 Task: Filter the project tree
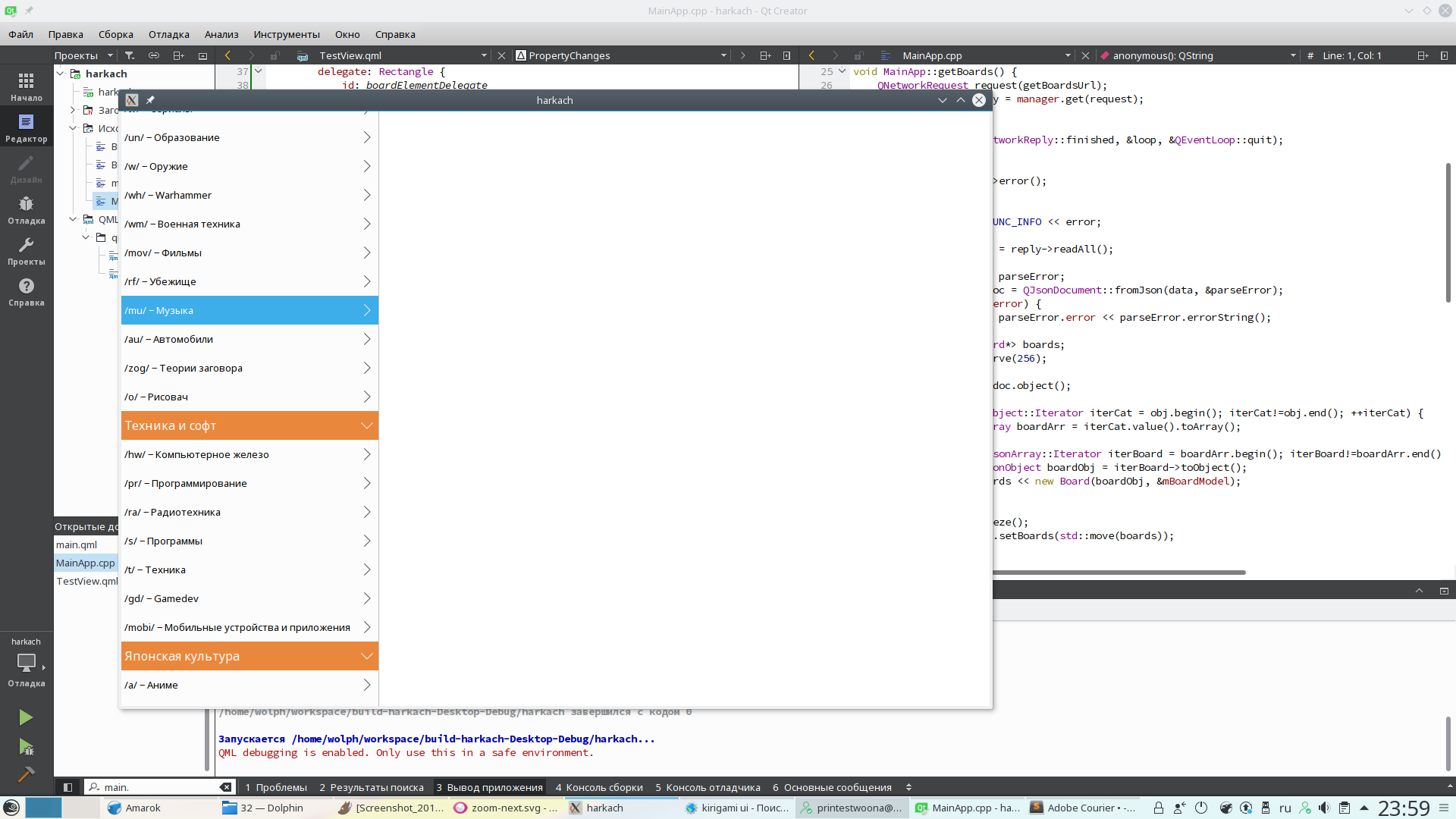point(130,55)
